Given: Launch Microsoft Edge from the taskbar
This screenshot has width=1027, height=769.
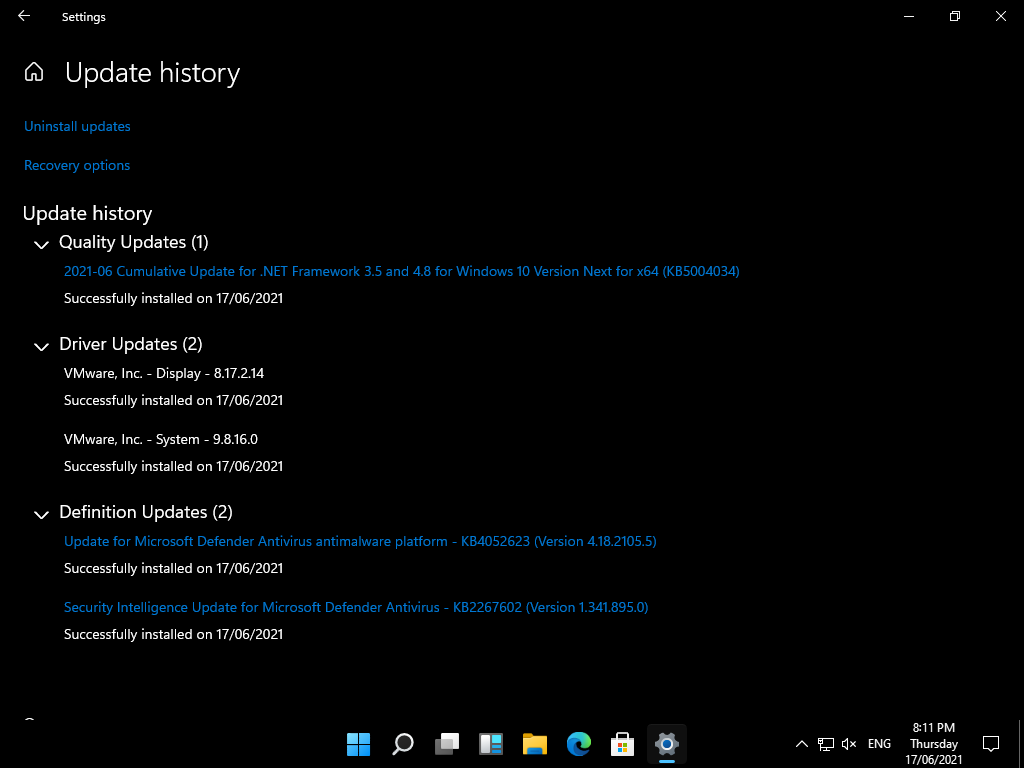Looking at the screenshot, I should coord(578,745).
